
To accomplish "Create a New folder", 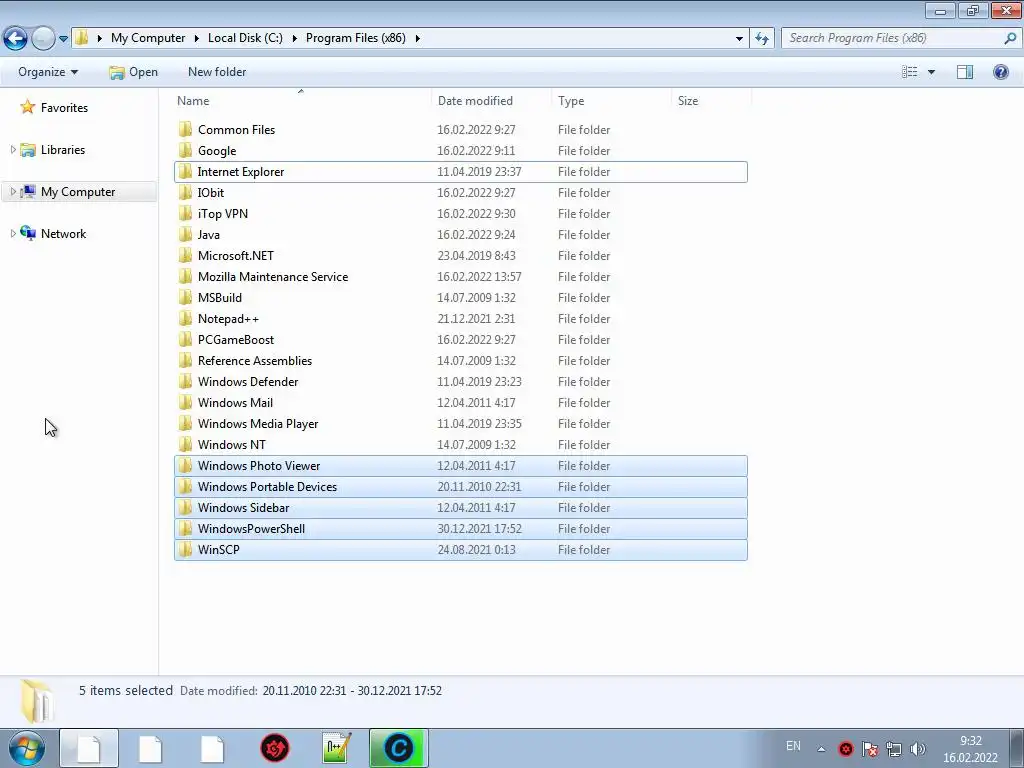I will coord(217,72).
